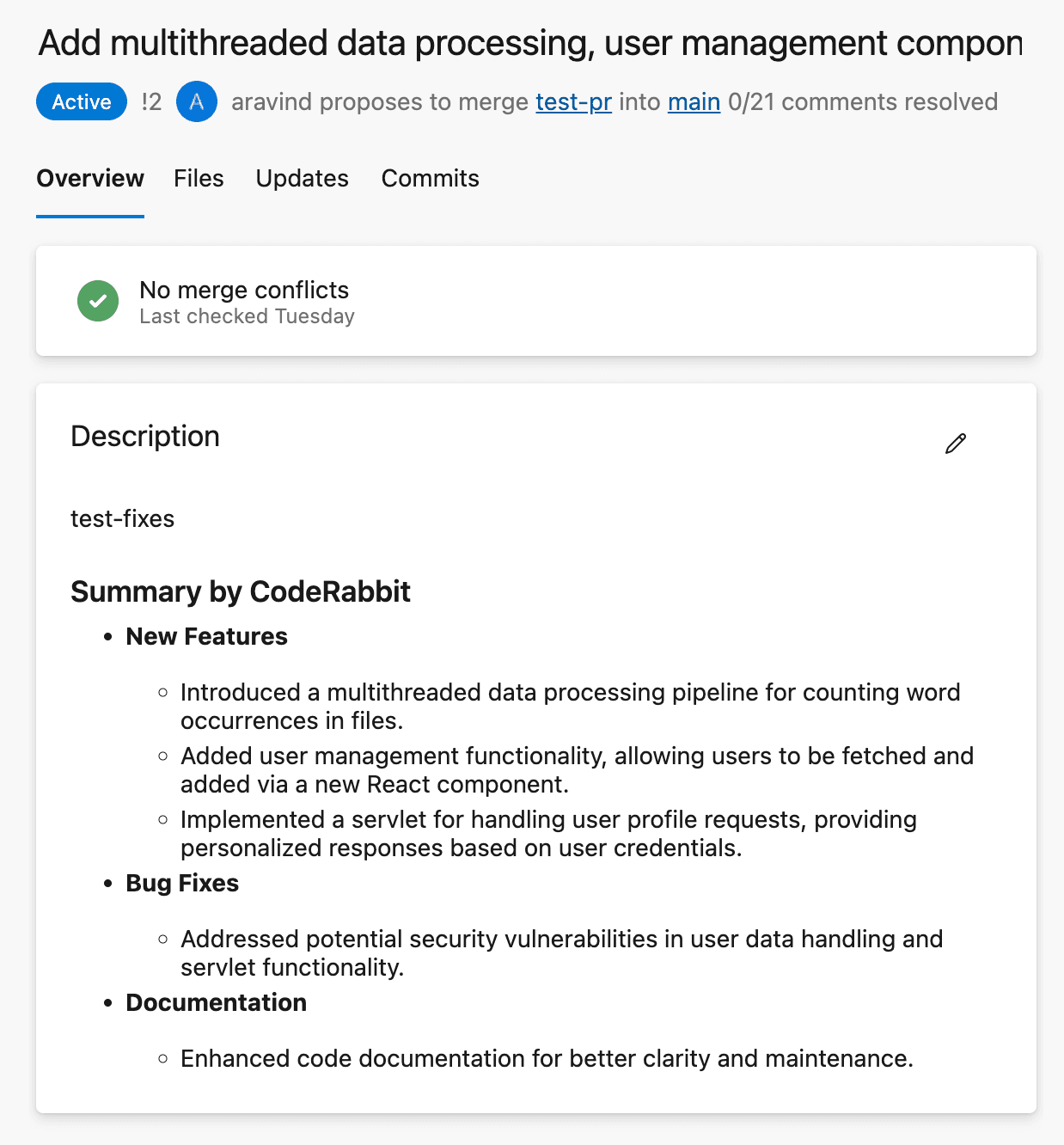
Task: Click the Documentation bullet heading
Action: point(216,1002)
